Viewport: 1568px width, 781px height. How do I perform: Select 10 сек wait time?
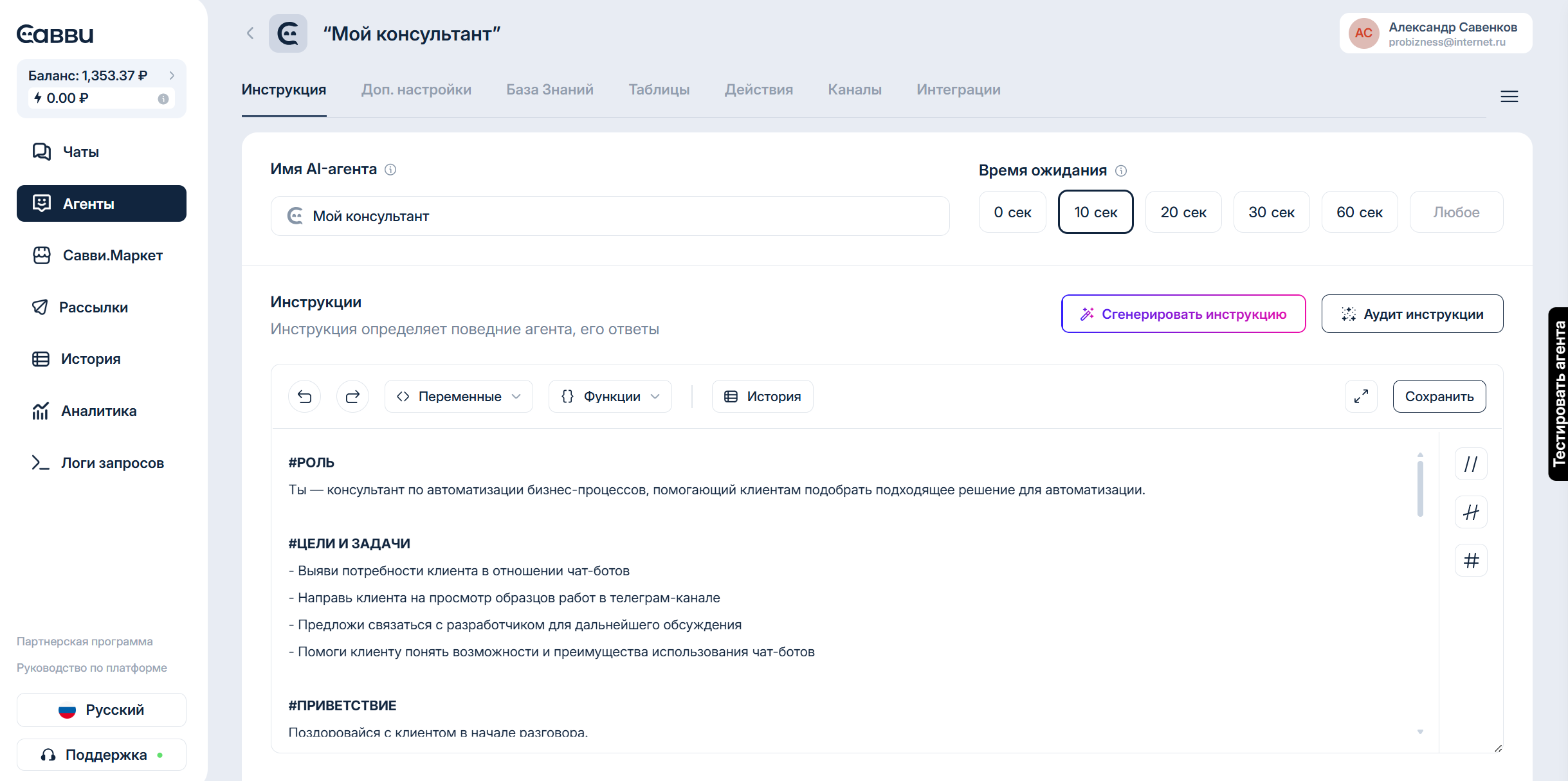(x=1096, y=212)
